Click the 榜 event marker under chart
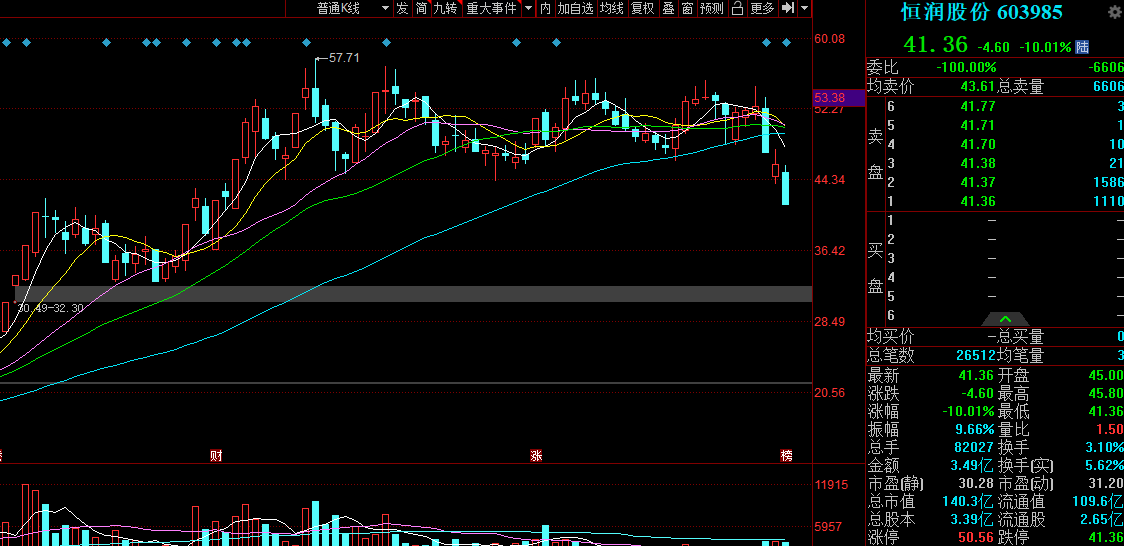Screen dimensions: 1124x546 (786, 456)
